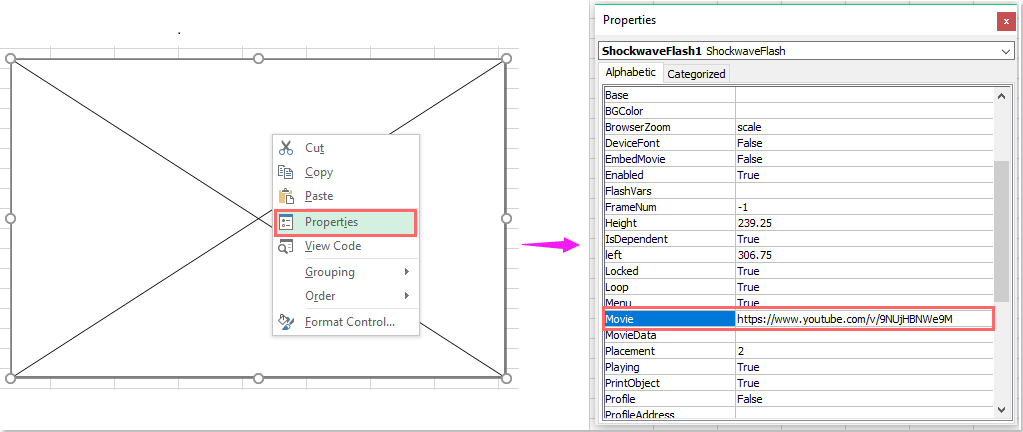Image resolution: width=1023 pixels, height=432 pixels.
Task: Click the Movie URL value field
Action: click(x=863, y=319)
